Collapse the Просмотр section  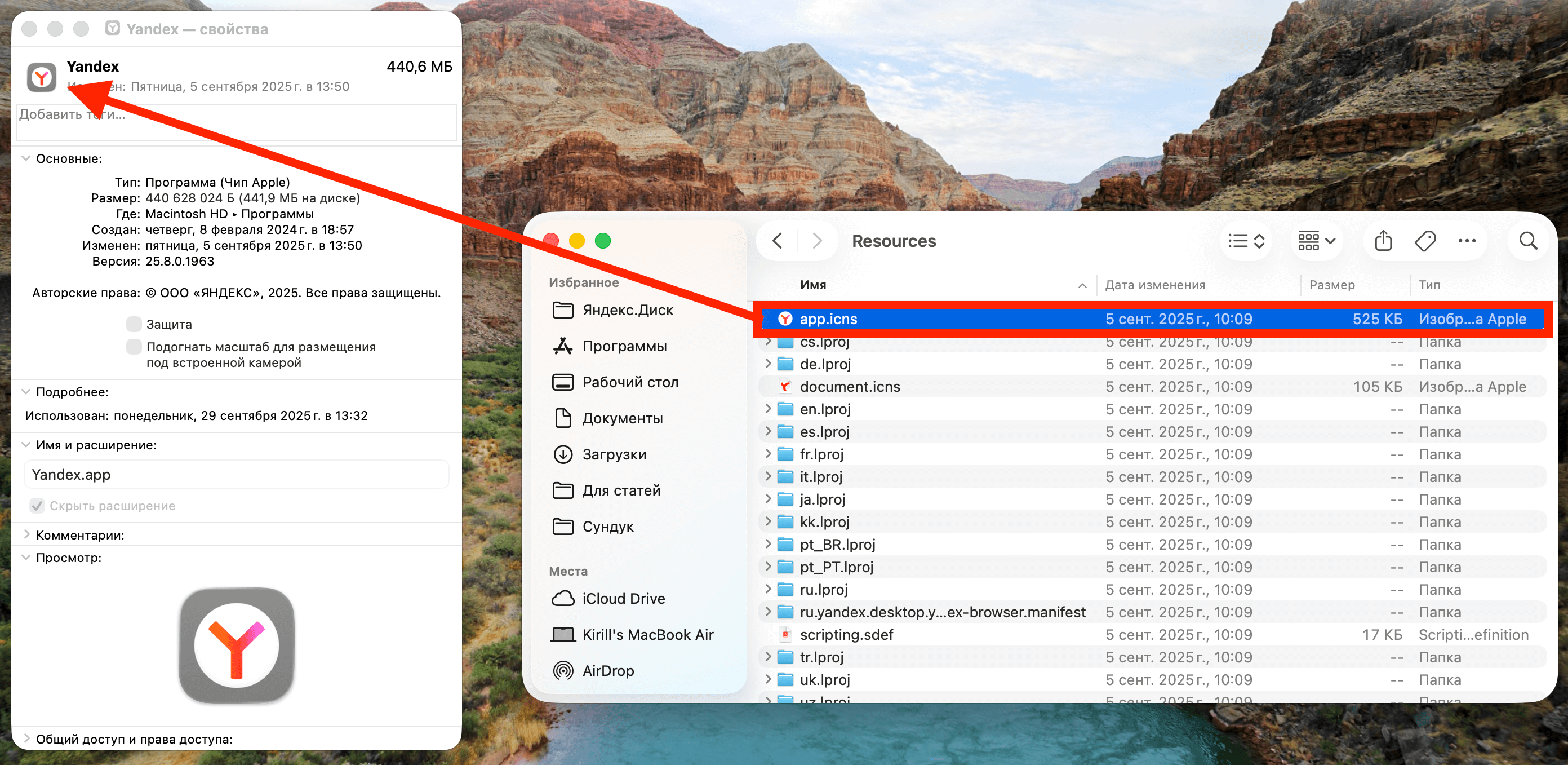point(25,558)
